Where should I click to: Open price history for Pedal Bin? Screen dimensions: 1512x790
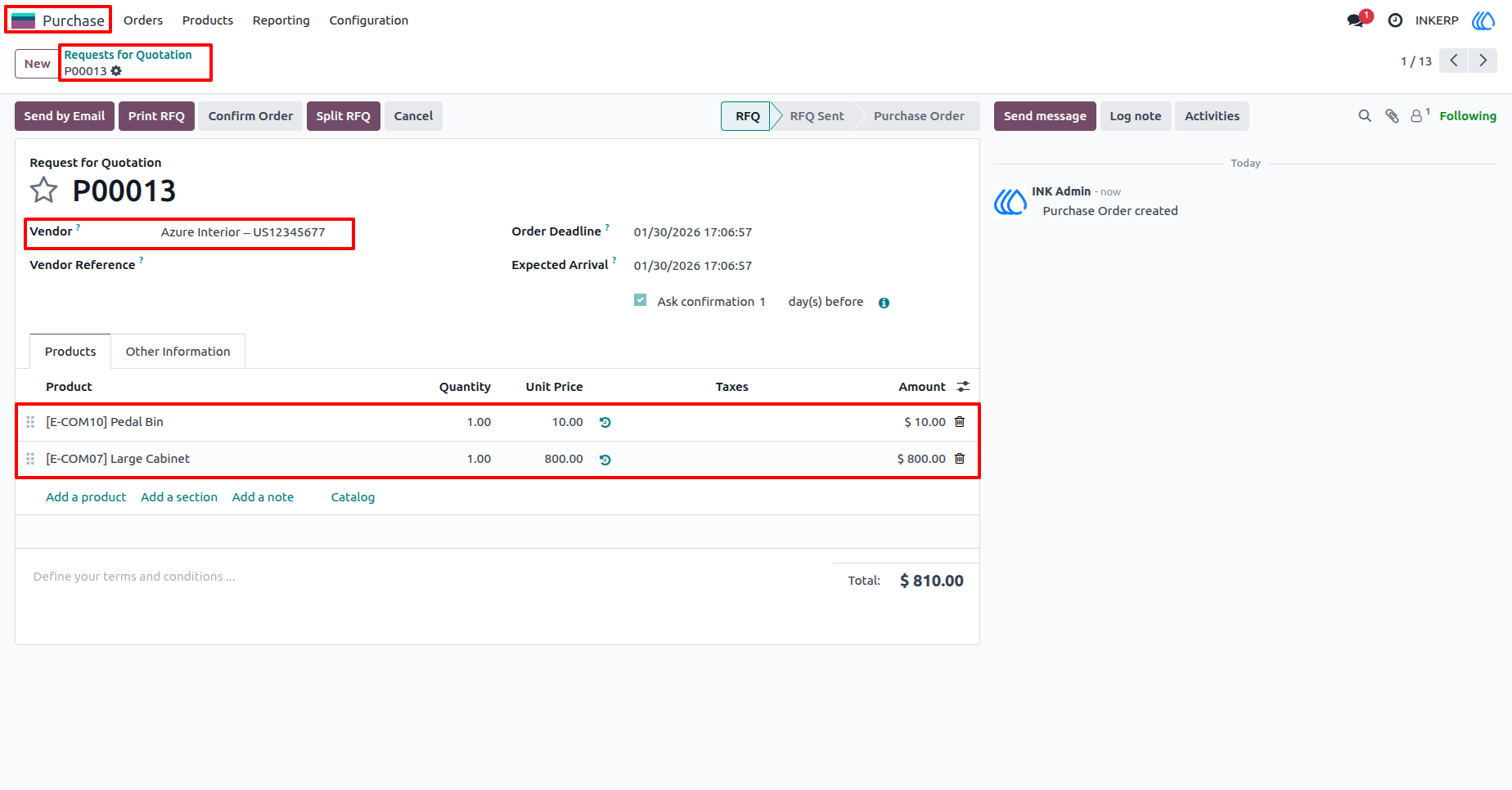coord(605,423)
